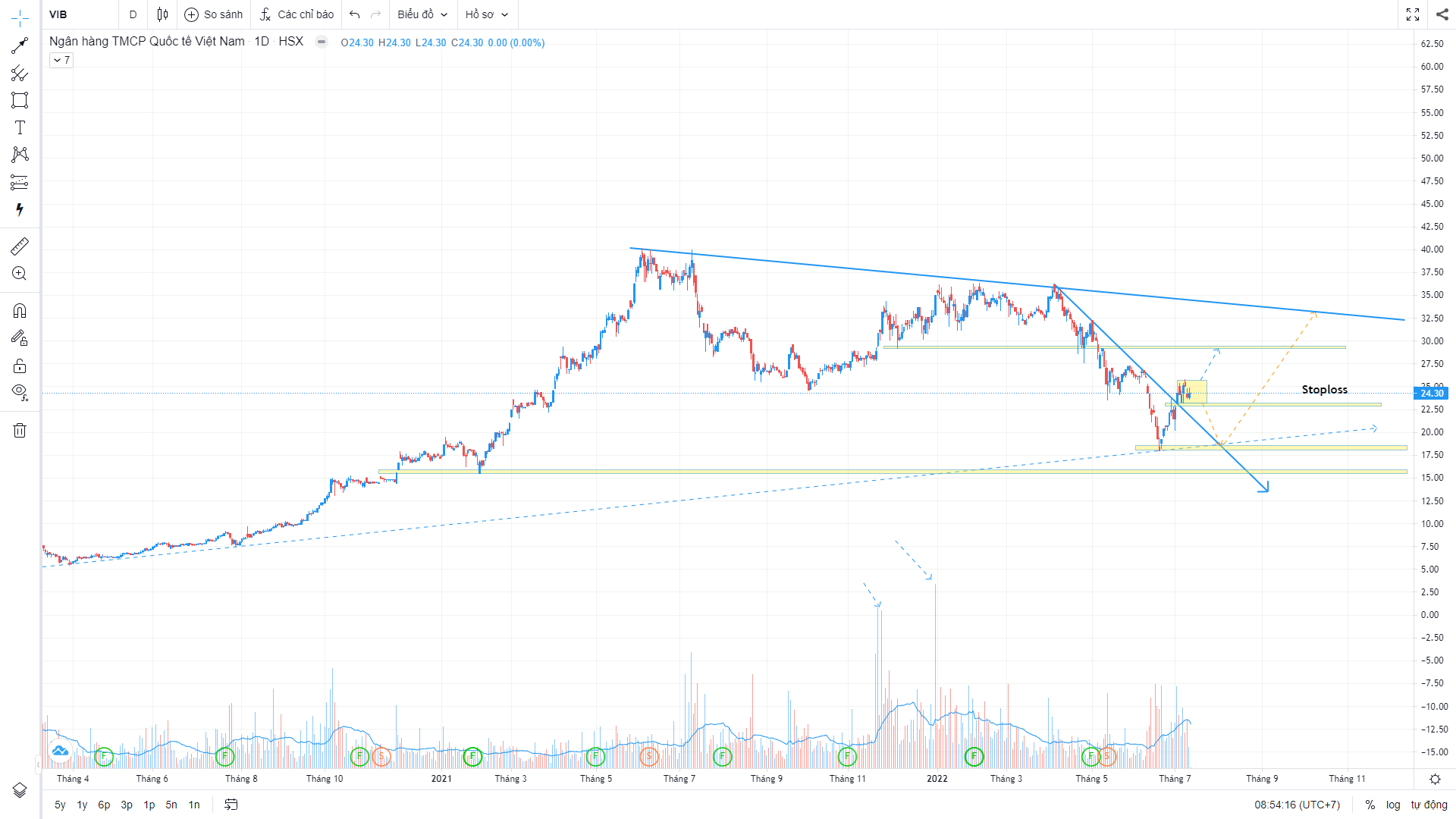Click the VIB symbol search field
The image size is (1456, 819).
click(80, 14)
